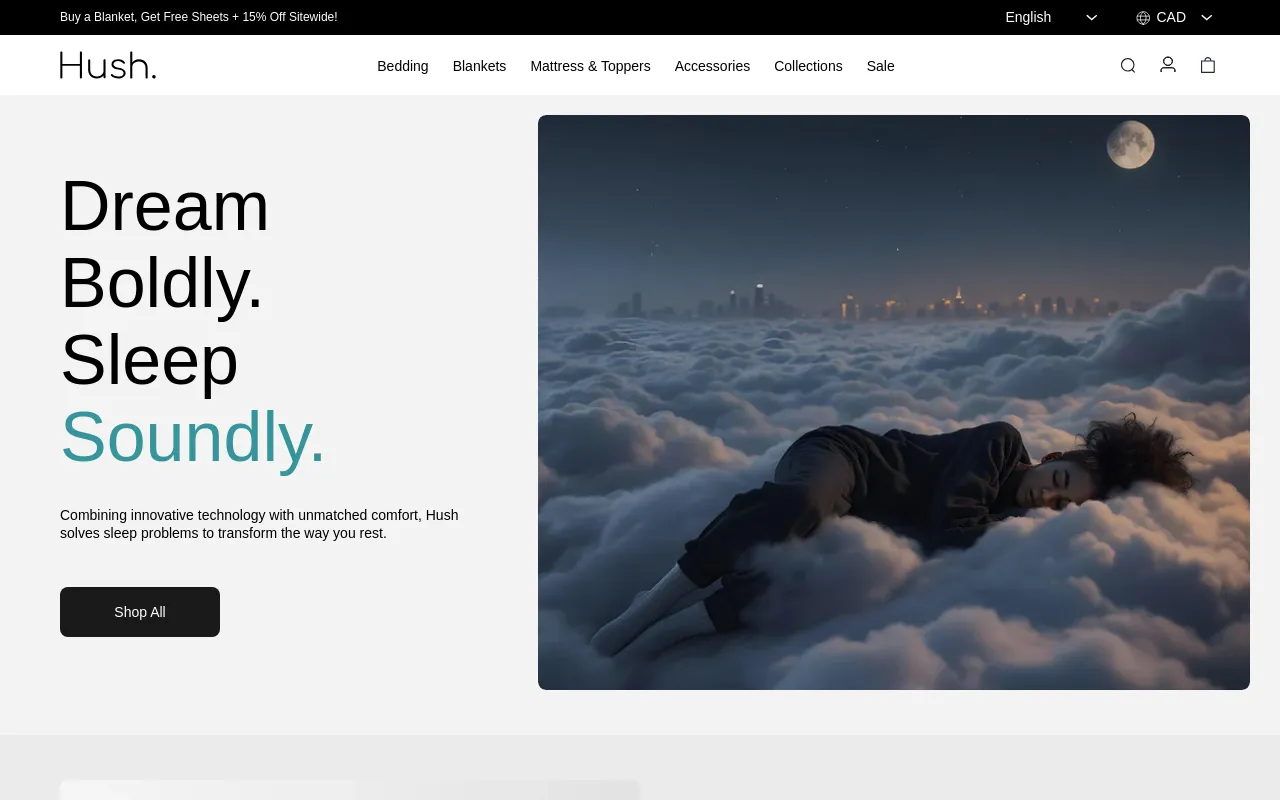
Task: Open the Accessories navigation item
Action: point(712,66)
